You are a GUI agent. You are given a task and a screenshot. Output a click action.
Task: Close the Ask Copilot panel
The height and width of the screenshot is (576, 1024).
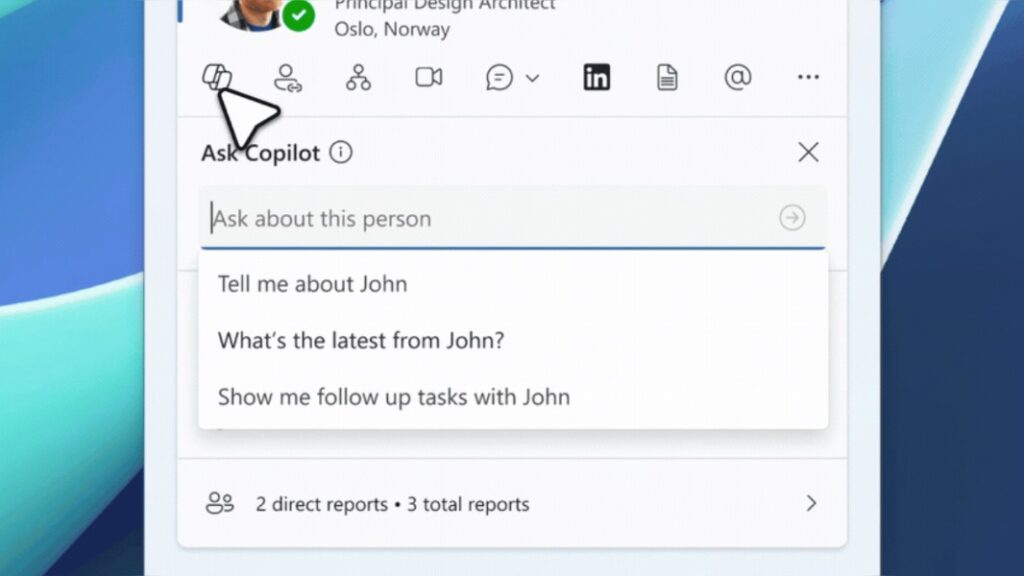(808, 152)
